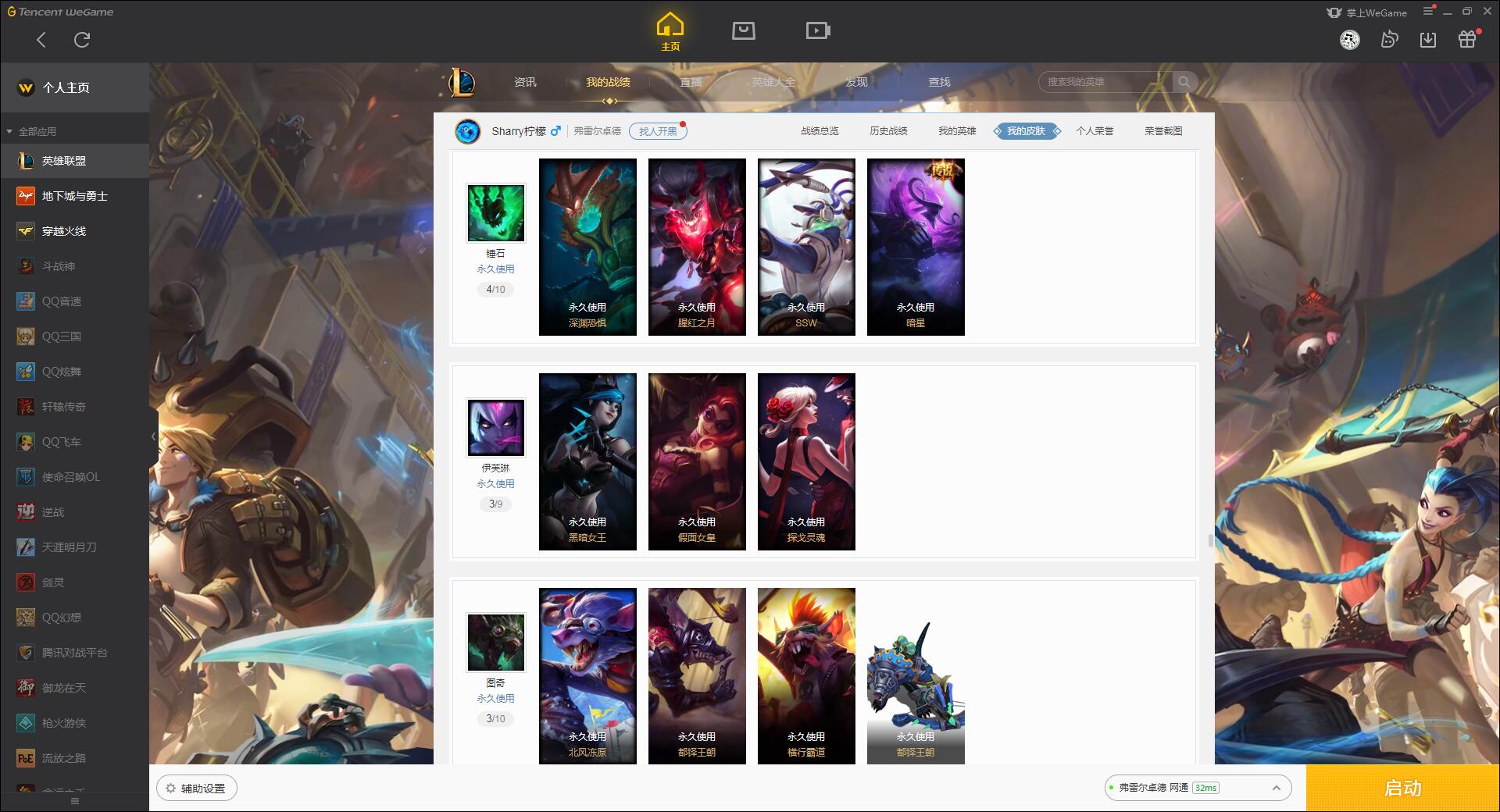Image resolution: width=1500 pixels, height=812 pixels.
Task: Select 使命召唤OL in the sidebar
Action: (74, 477)
